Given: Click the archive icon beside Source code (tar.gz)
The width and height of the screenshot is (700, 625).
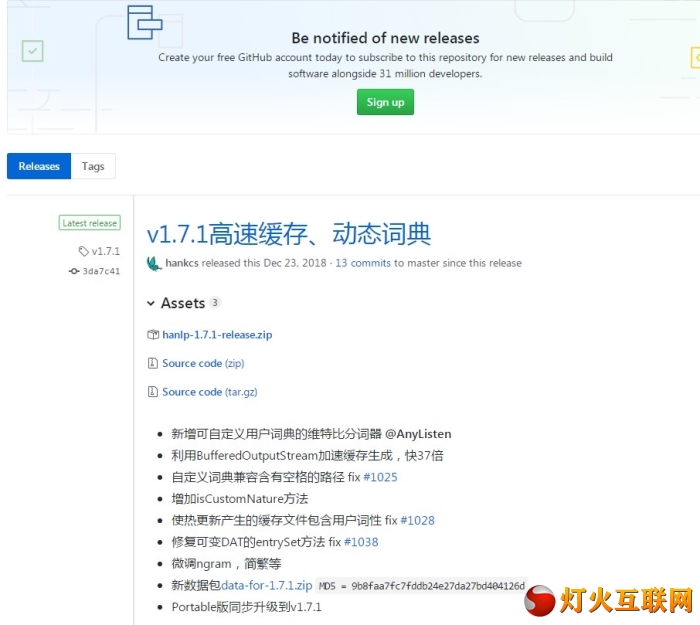Looking at the screenshot, I should click(153, 392).
